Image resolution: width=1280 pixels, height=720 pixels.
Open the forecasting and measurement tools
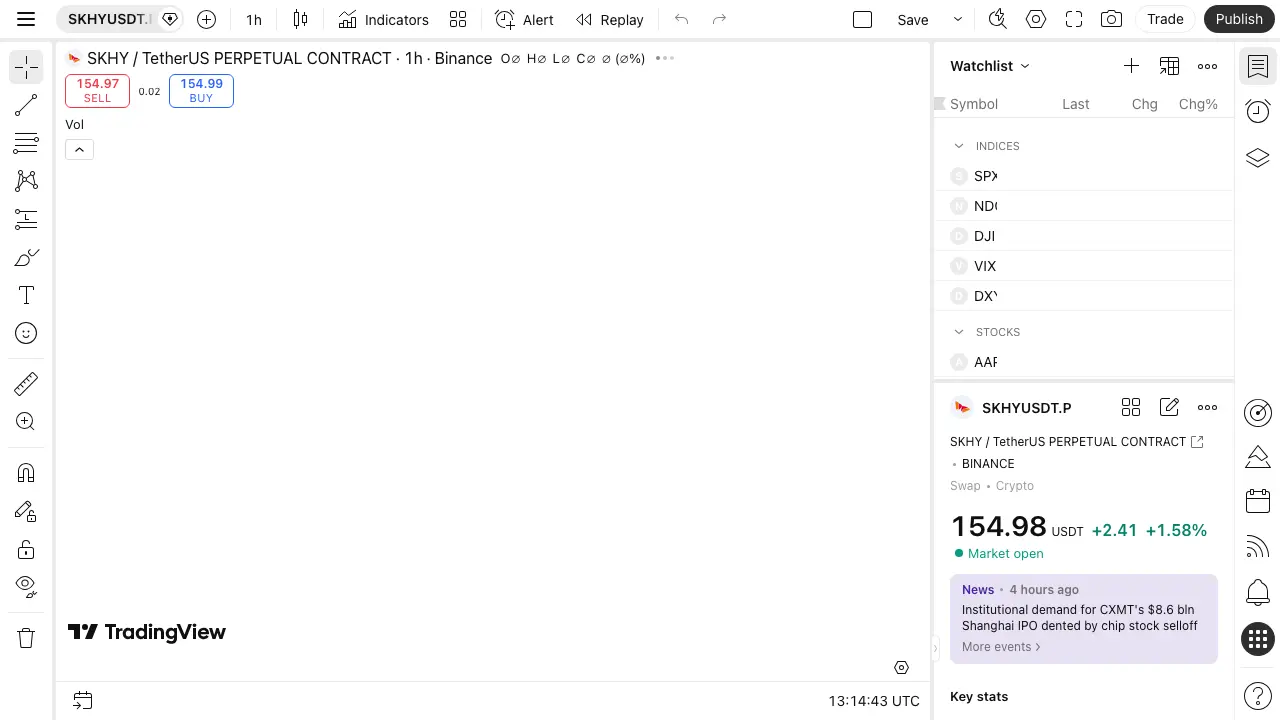(26, 219)
